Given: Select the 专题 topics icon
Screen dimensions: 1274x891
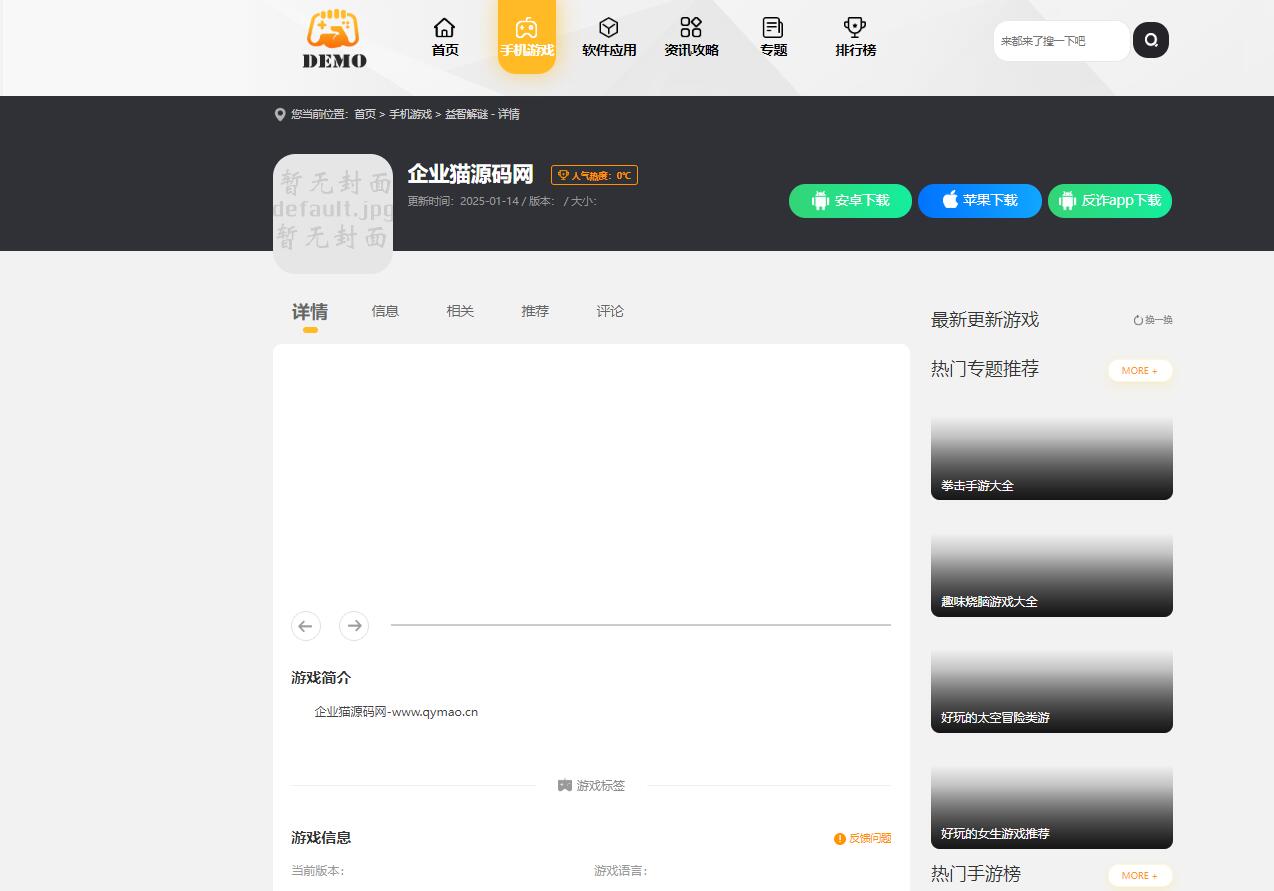Looking at the screenshot, I should tap(772, 29).
